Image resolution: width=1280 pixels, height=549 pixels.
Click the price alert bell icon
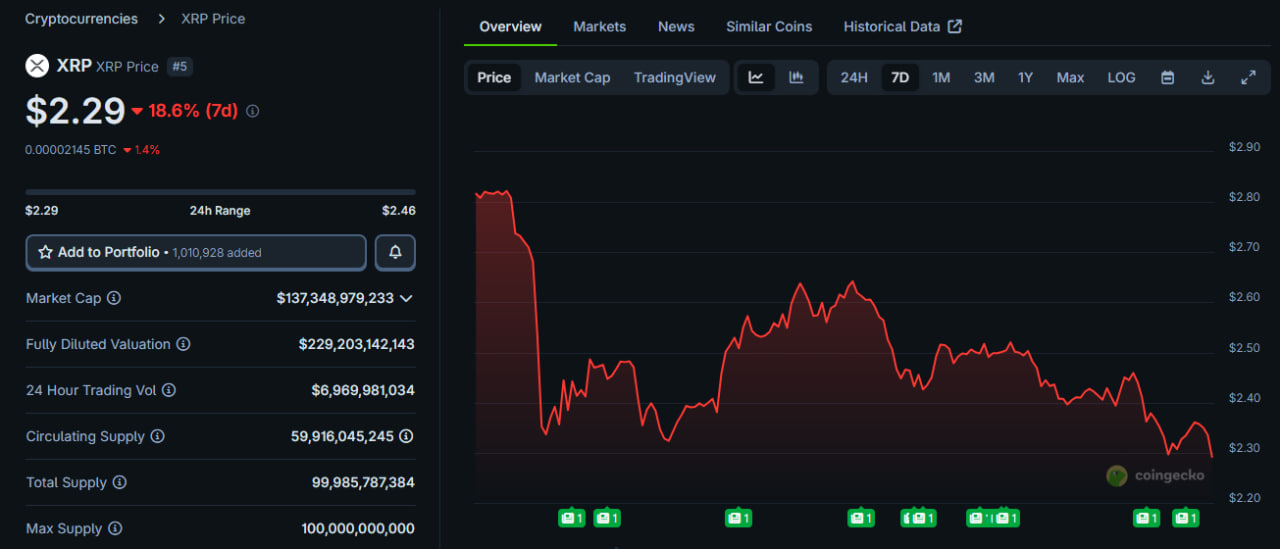tap(395, 253)
